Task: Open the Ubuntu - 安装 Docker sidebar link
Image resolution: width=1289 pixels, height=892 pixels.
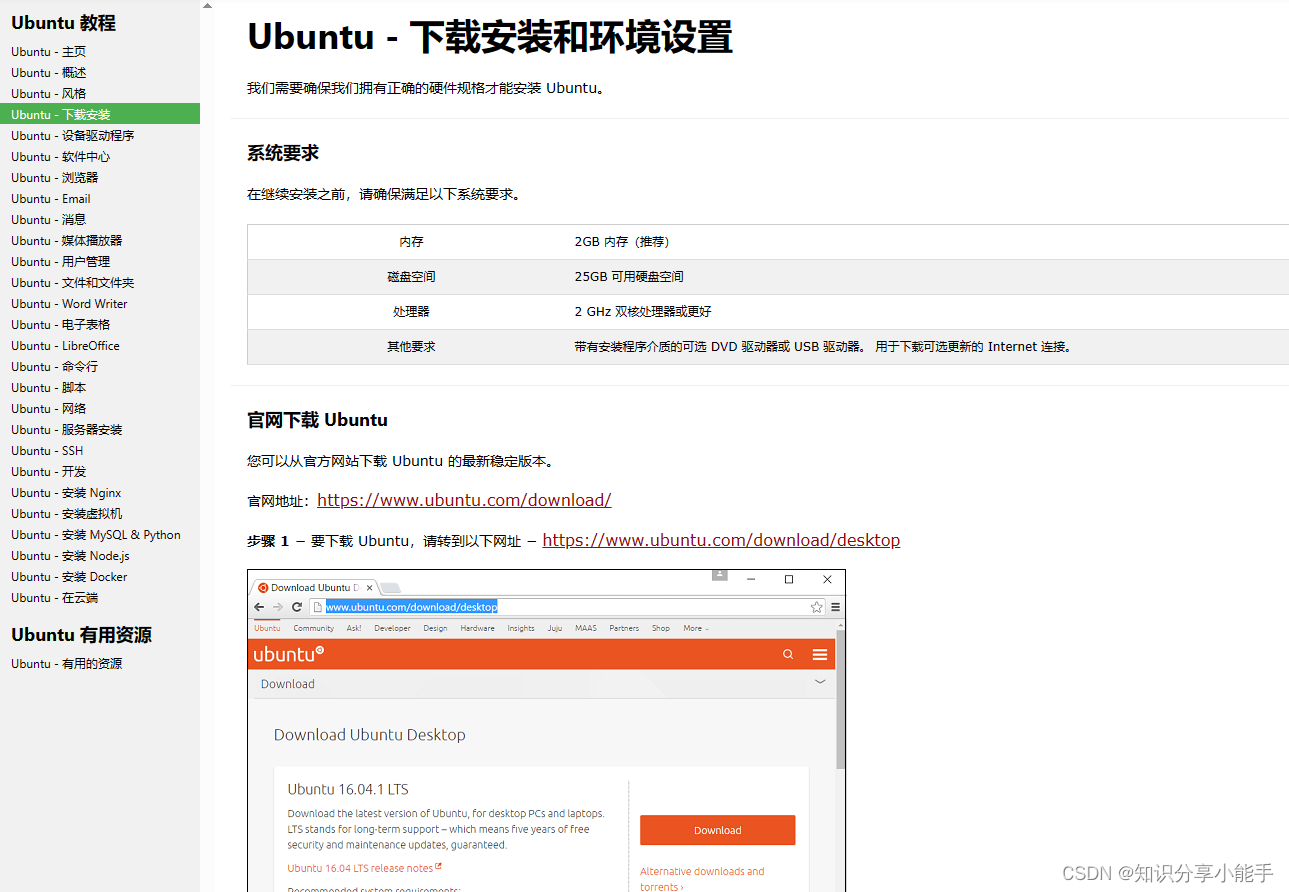Action: (x=69, y=576)
